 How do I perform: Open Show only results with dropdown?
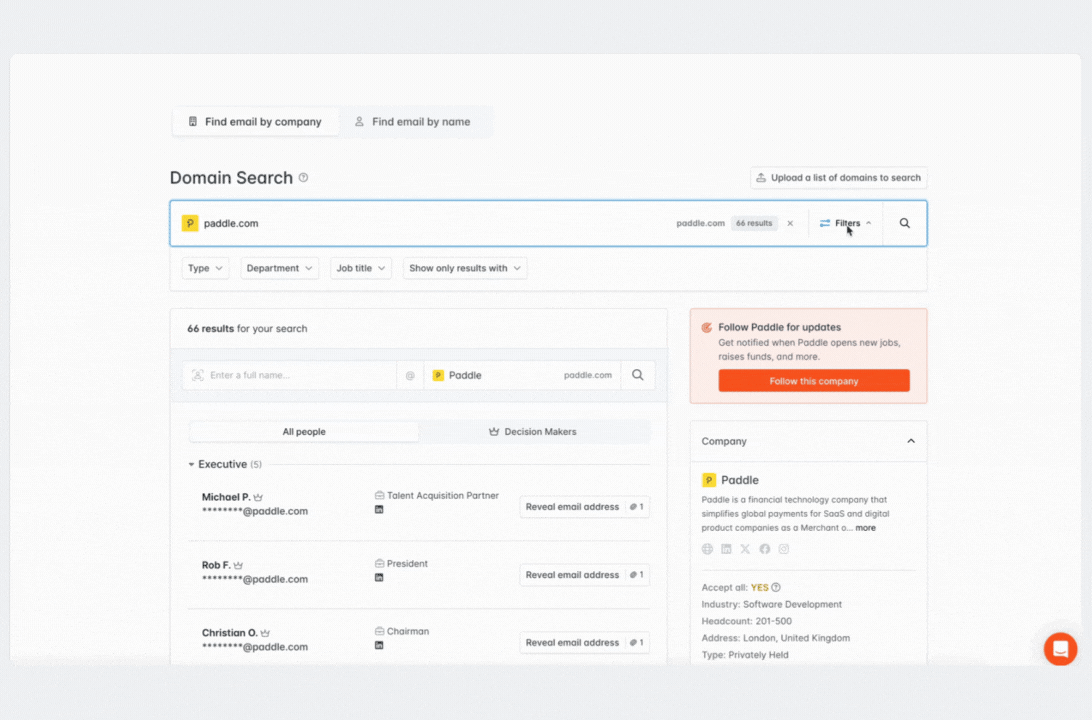click(x=465, y=268)
